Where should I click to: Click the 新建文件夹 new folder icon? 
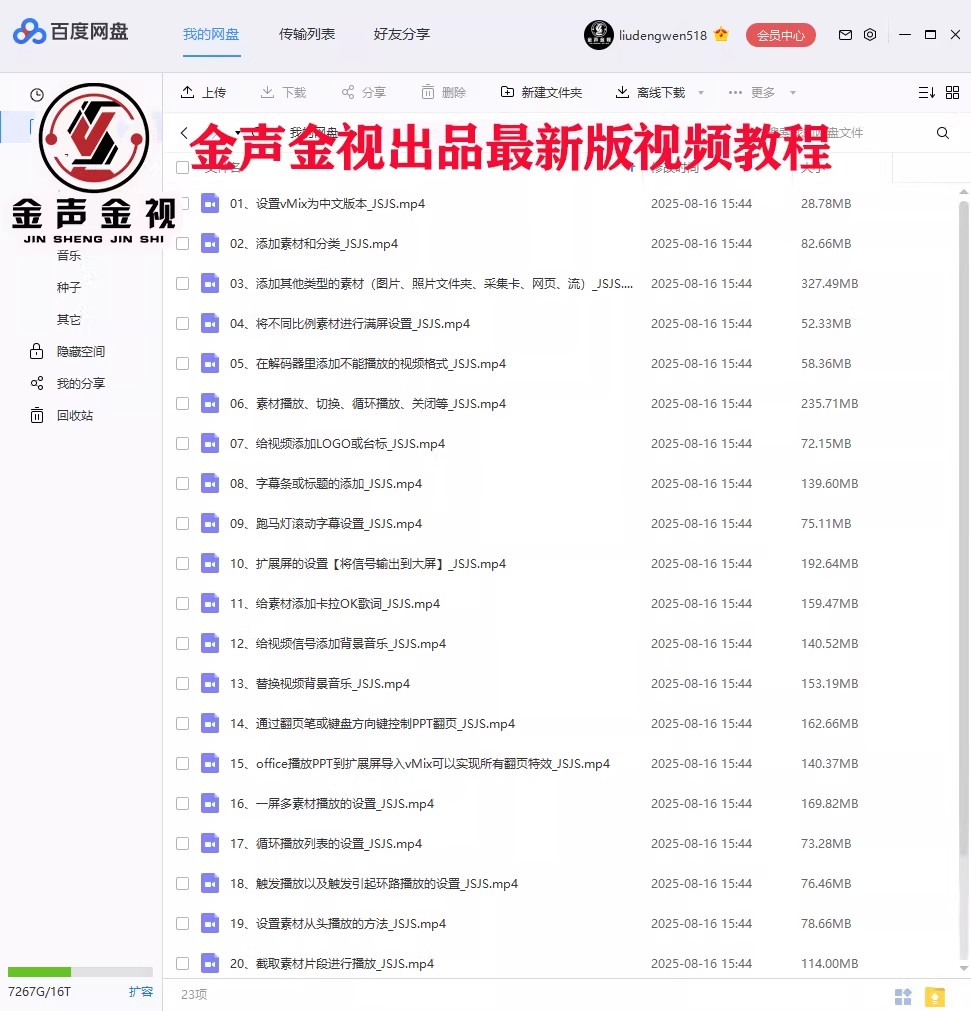tap(508, 91)
